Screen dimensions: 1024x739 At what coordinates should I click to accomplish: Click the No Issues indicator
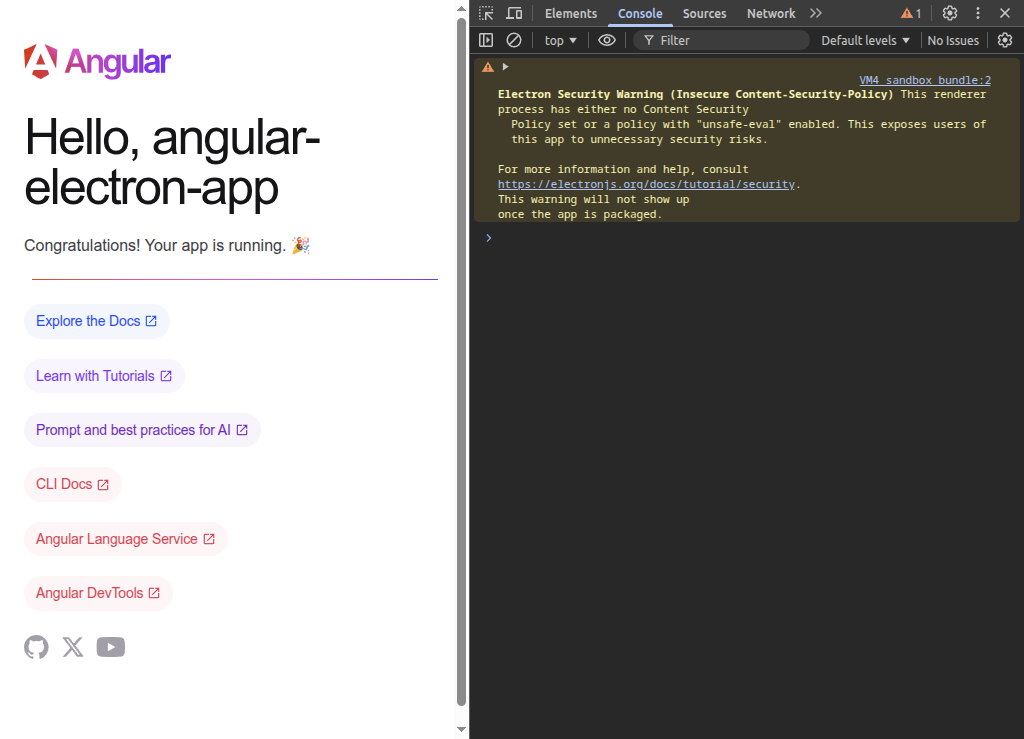coord(953,40)
